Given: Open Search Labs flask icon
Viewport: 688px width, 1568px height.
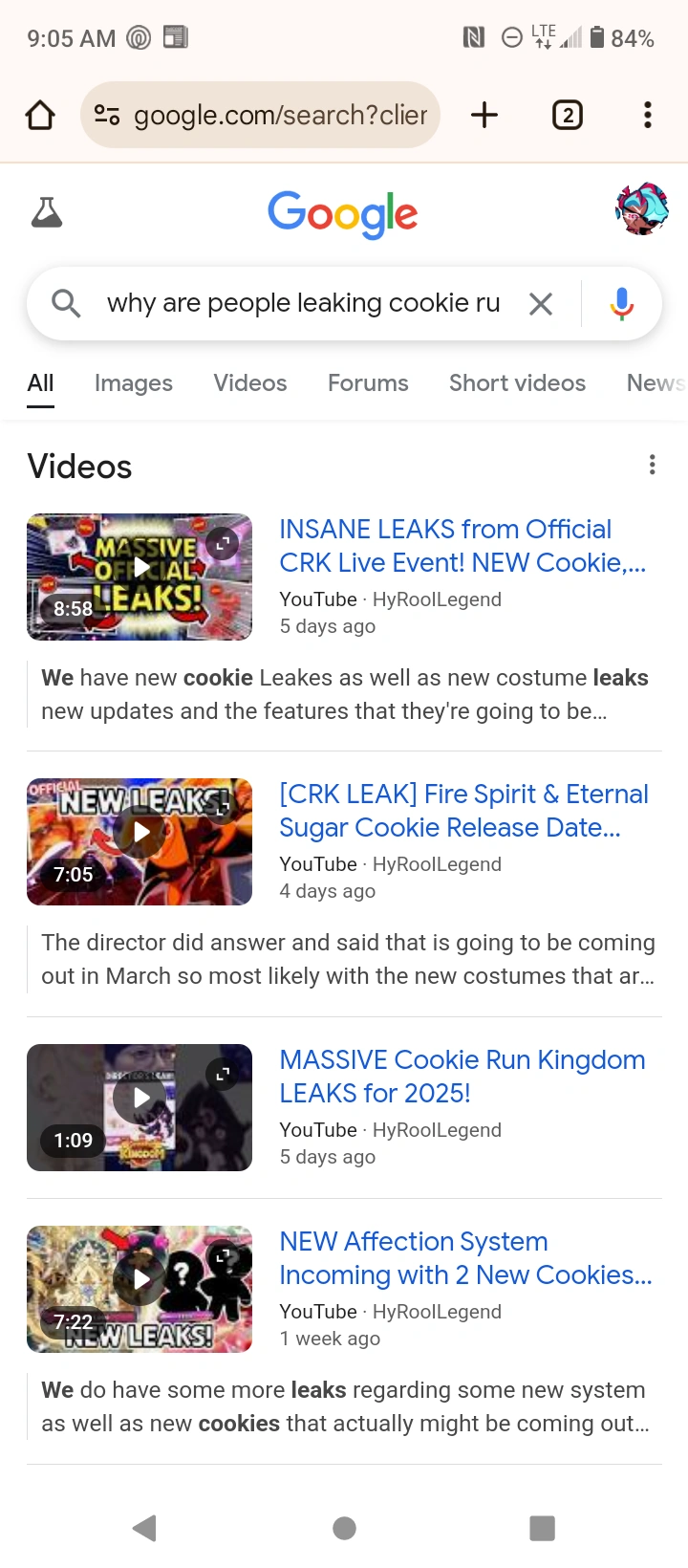Looking at the screenshot, I should pos(47,212).
